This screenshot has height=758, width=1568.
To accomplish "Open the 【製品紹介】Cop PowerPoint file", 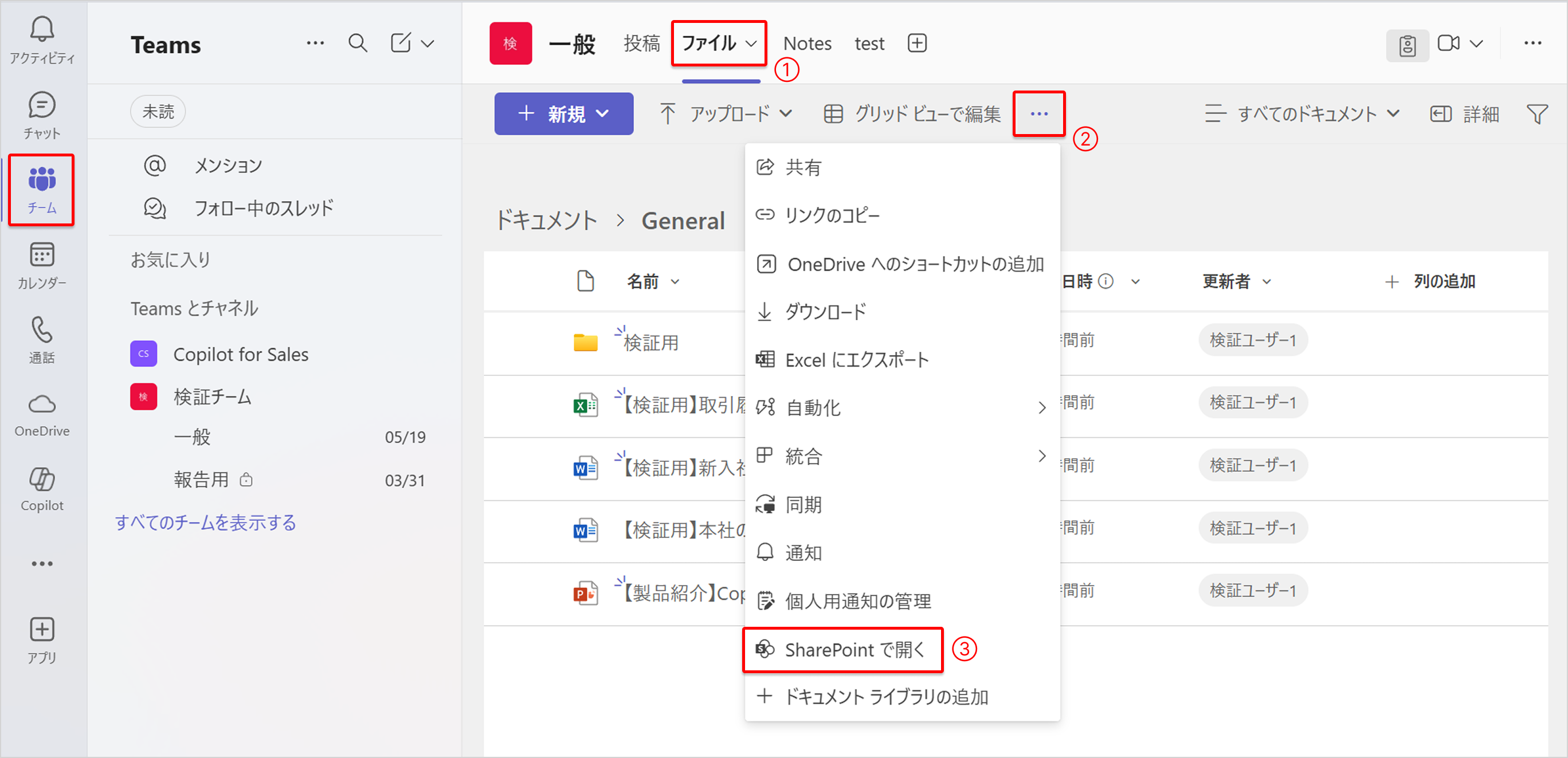I will tap(684, 592).
